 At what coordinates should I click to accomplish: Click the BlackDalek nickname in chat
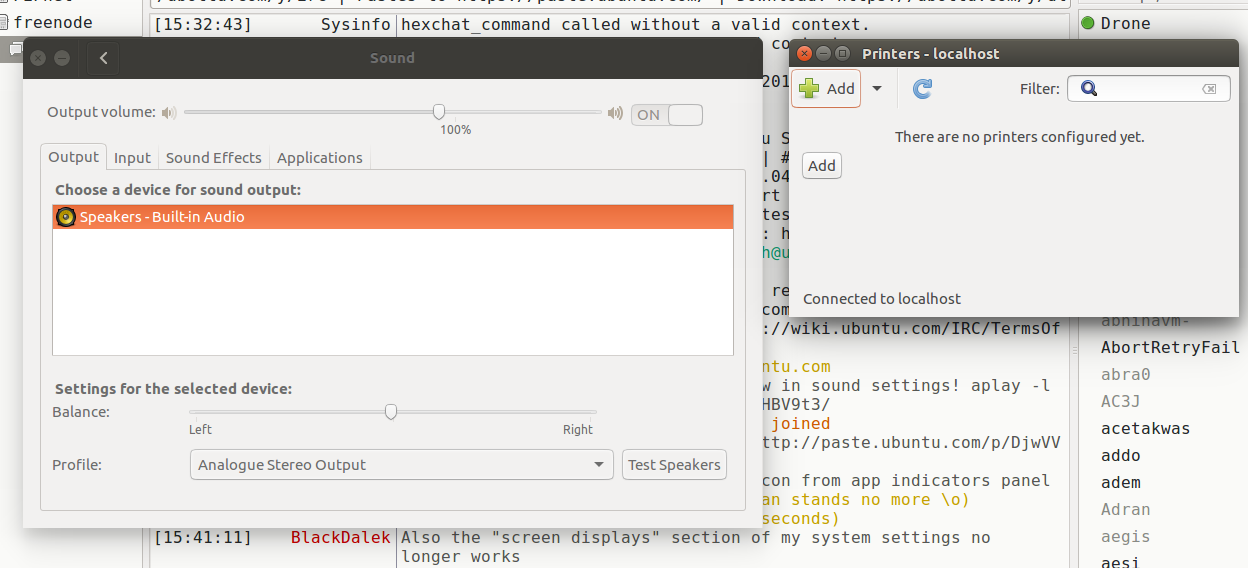point(340,538)
